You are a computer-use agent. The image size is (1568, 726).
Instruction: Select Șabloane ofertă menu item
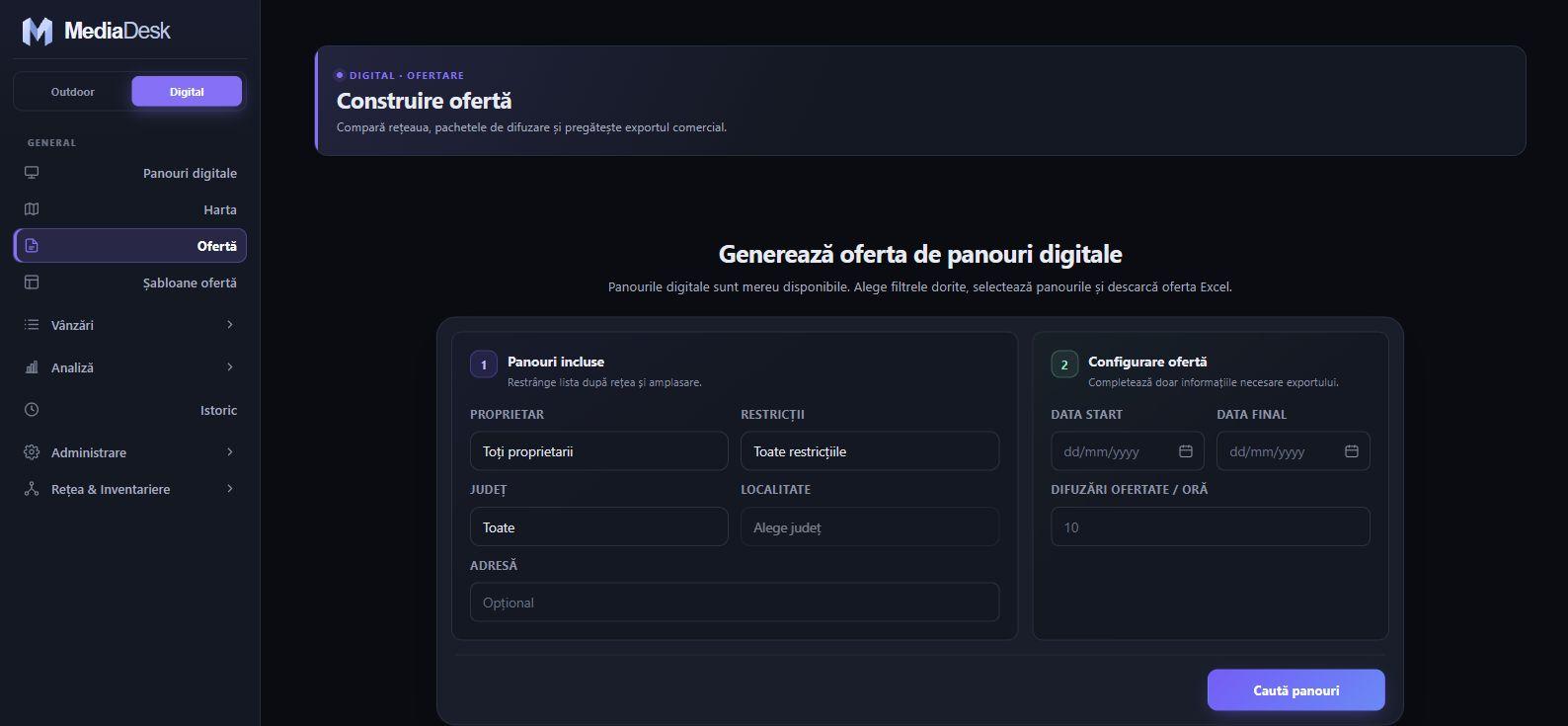pos(130,282)
